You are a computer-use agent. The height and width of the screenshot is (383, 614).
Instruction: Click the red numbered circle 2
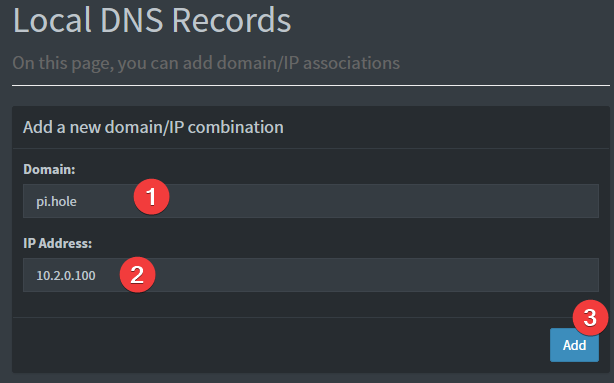point(137,275)
